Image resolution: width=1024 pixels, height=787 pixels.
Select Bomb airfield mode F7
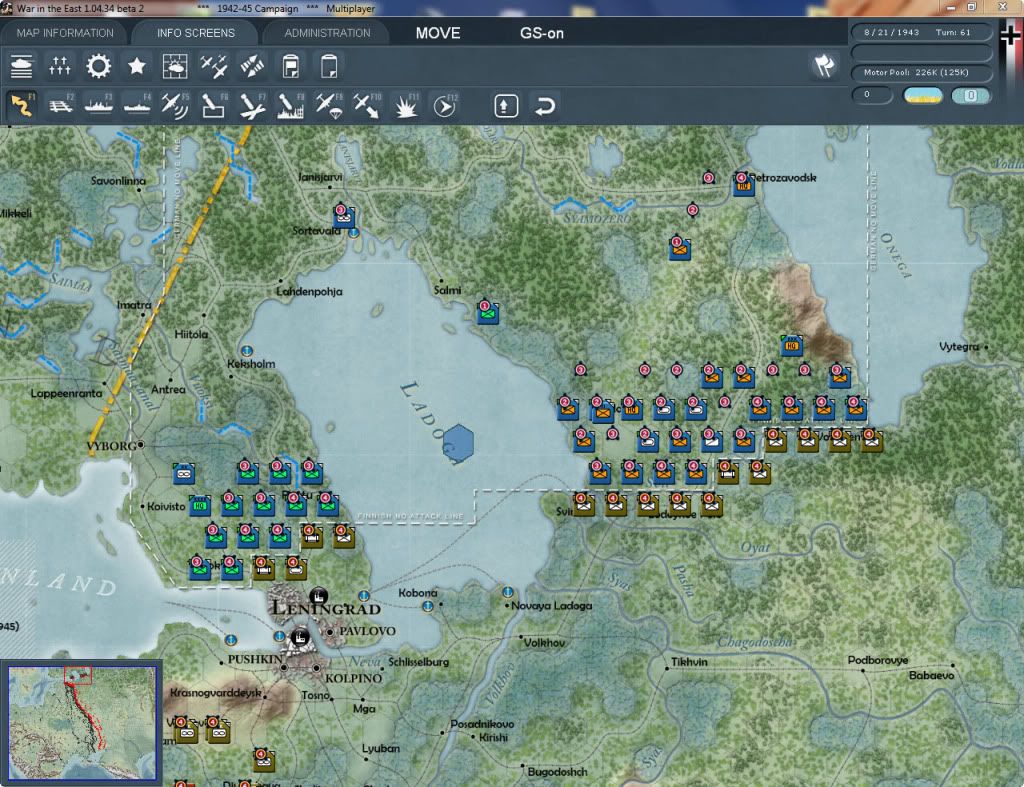252,105
